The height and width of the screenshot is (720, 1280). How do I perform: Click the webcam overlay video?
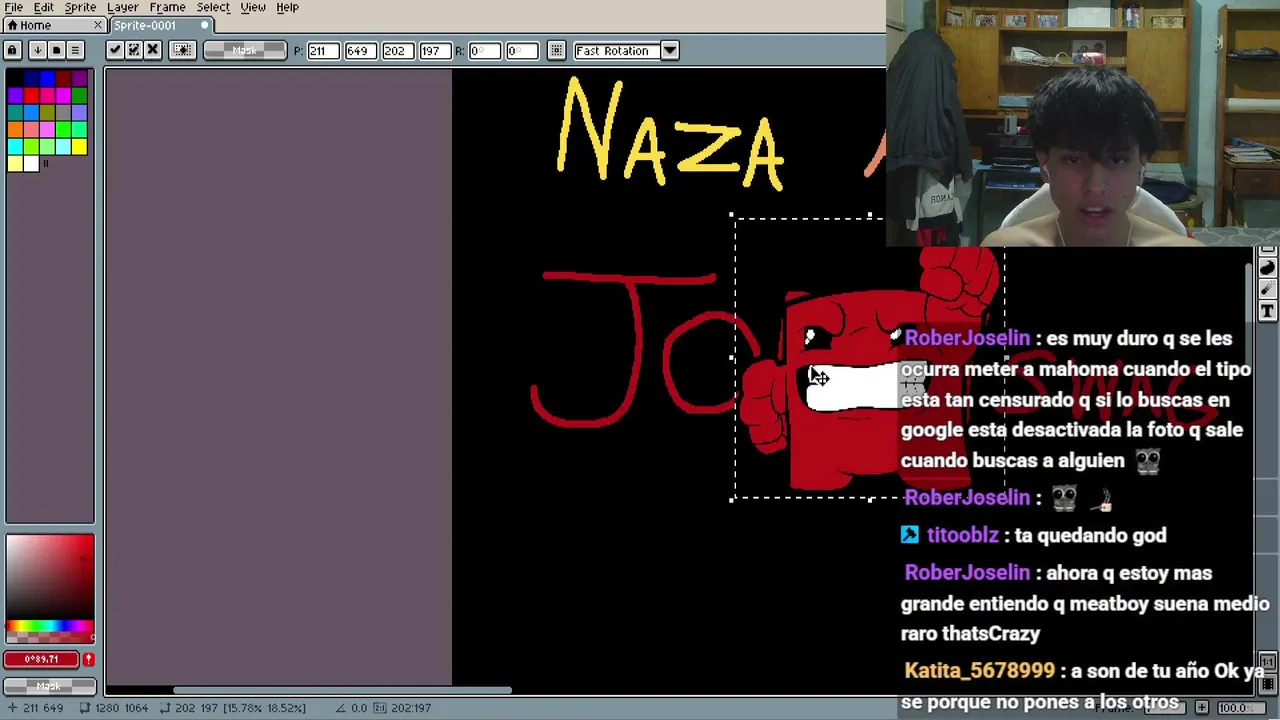tap(1083, 123)
